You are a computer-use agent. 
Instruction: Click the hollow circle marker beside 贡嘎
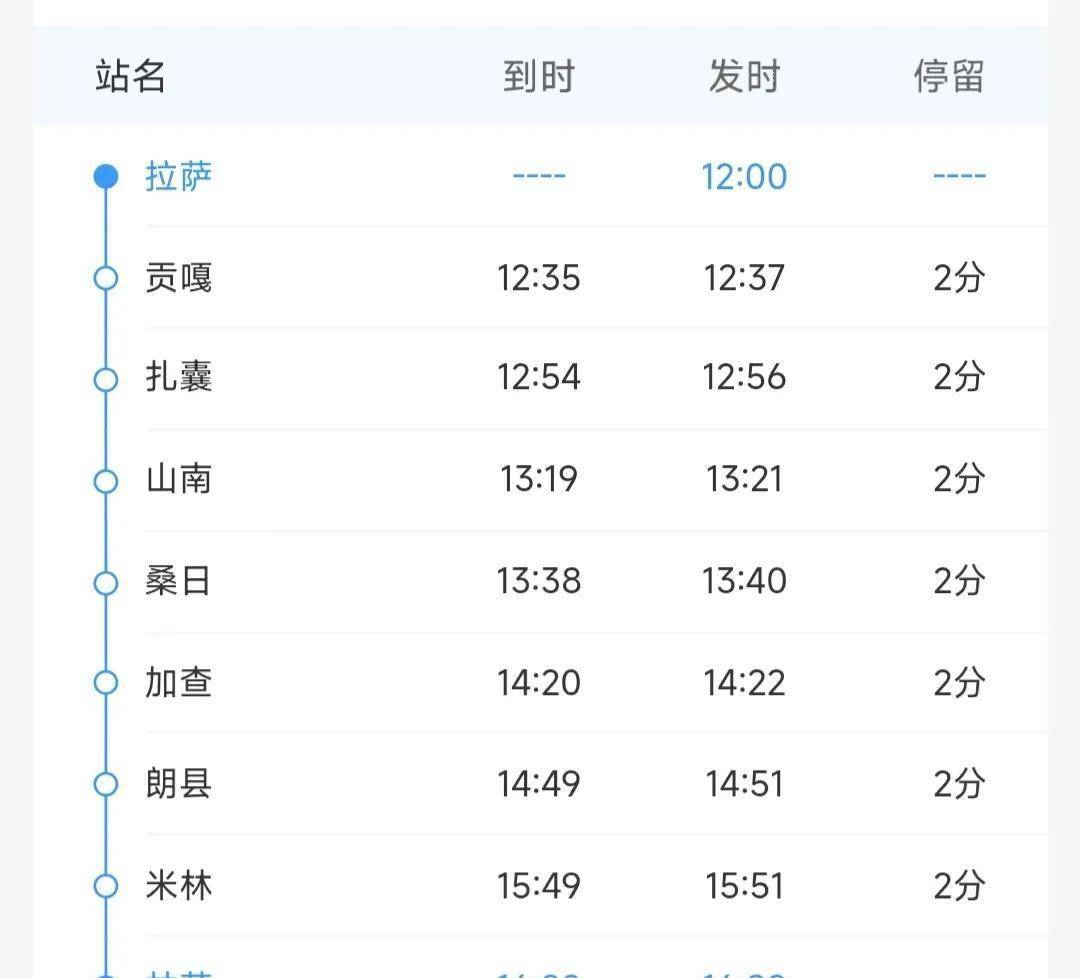point(106,278)
